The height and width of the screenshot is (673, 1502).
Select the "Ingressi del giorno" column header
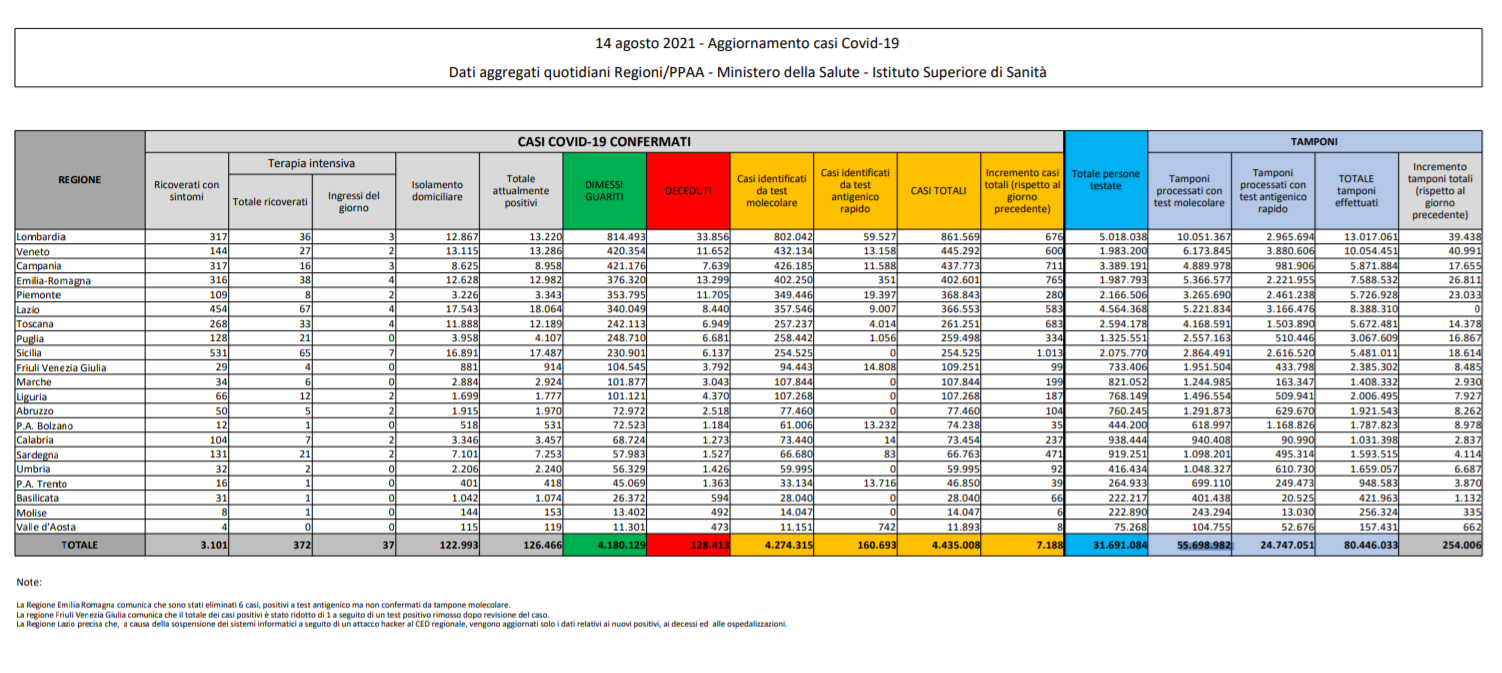click(354, 202)
